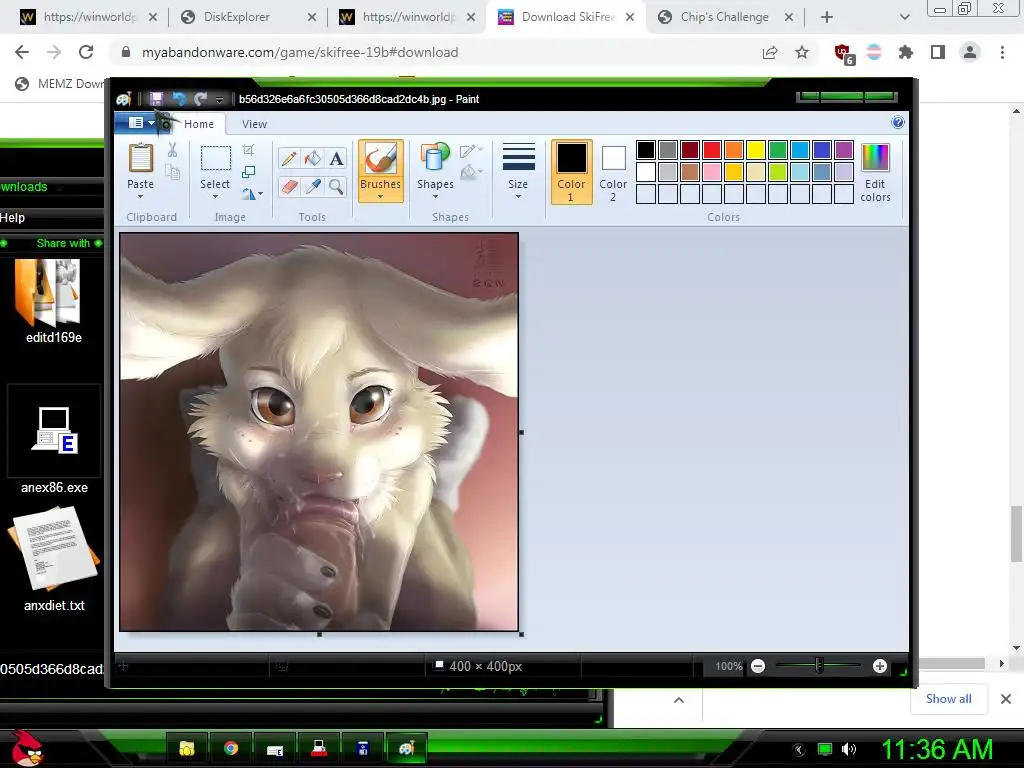Switch to the DiskExplorer browser tab
The image size is (1024, 768).
click(x=248, y=17)
